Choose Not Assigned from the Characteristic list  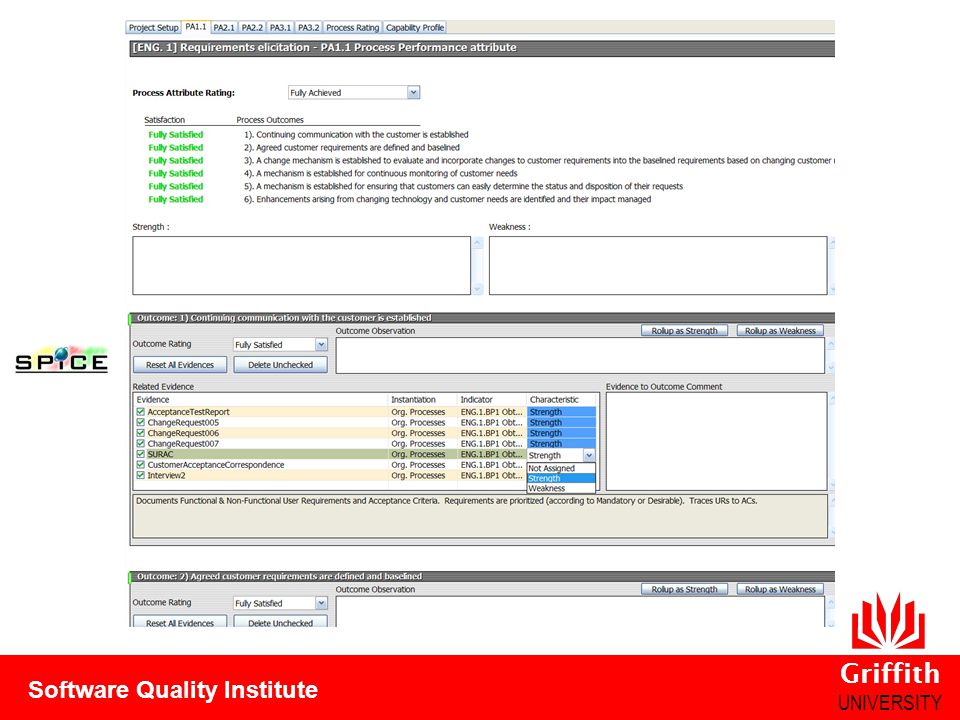pos(561,468)
